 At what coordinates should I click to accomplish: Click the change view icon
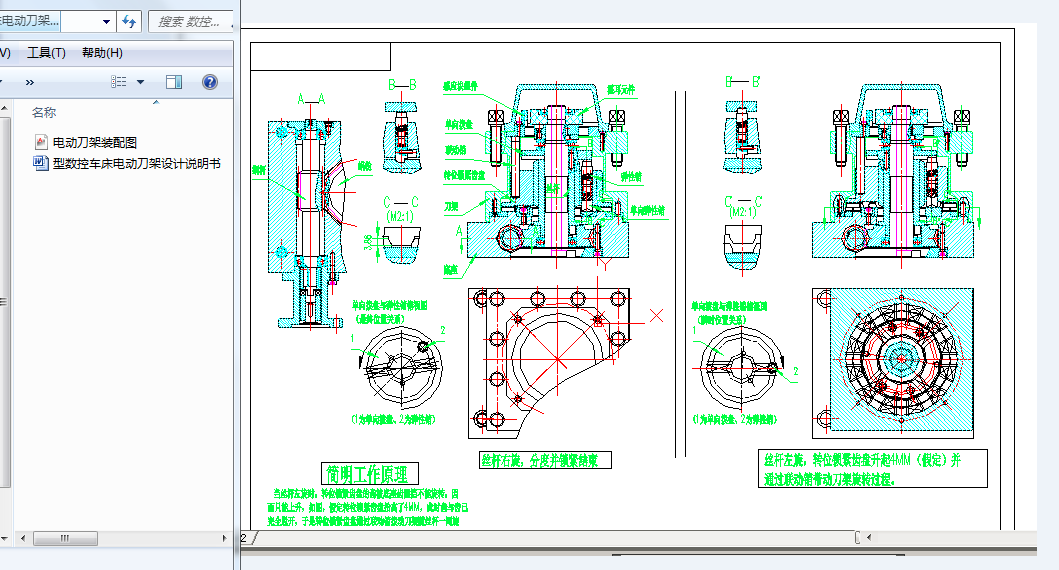point(118,82)
